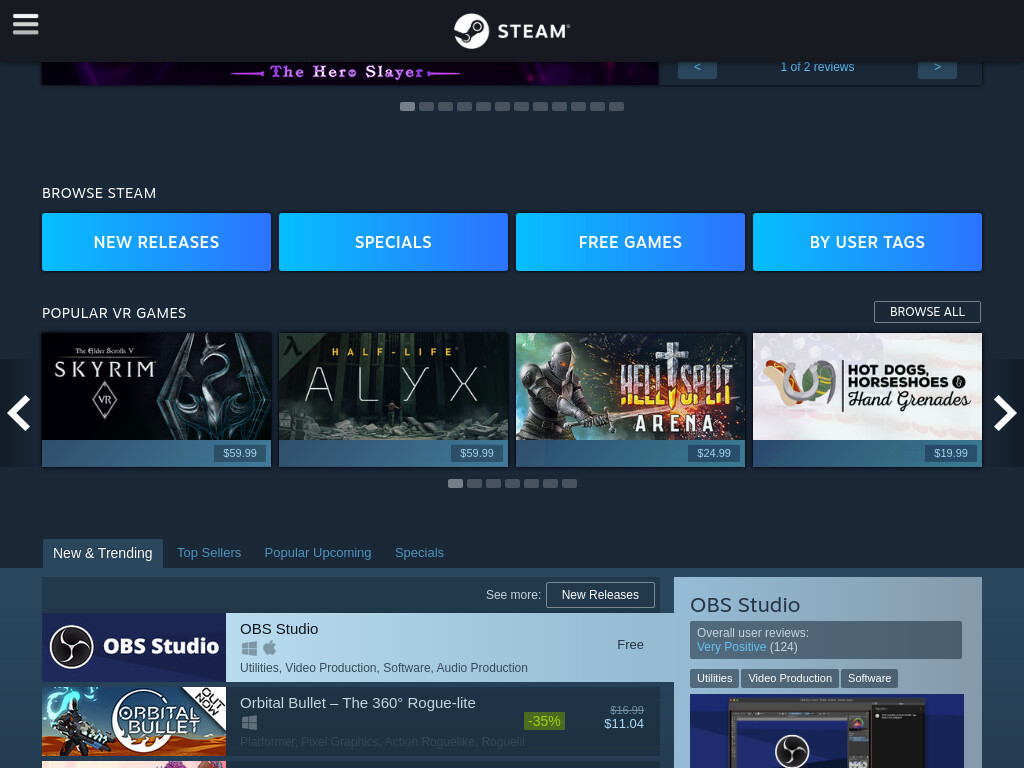Viewport: 1024px width, 768px height.
Task: Select the Software tag
Action: pyautogui.click(x=869, y=679)
